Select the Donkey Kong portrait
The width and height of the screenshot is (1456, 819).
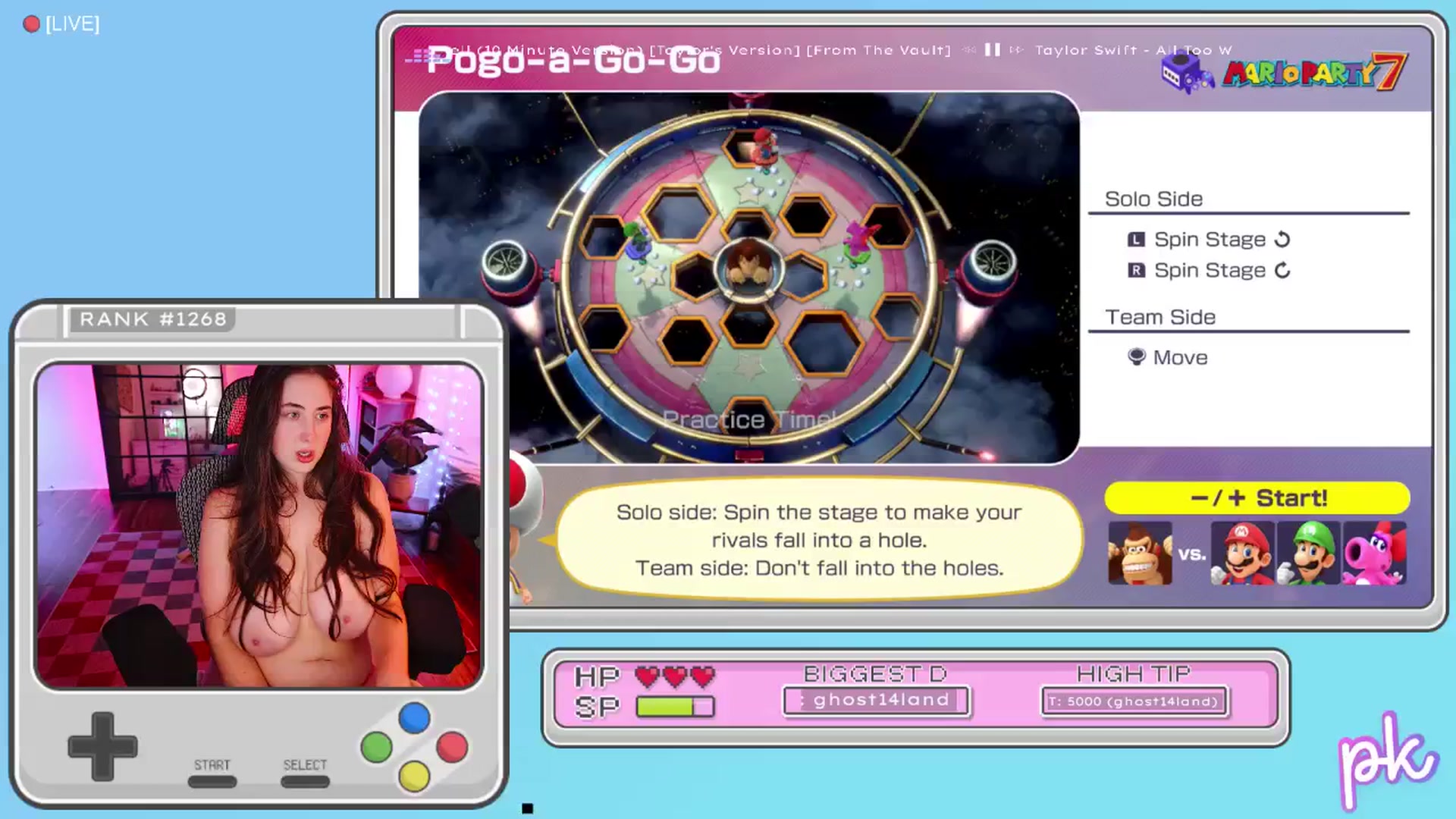[1140, 553]
